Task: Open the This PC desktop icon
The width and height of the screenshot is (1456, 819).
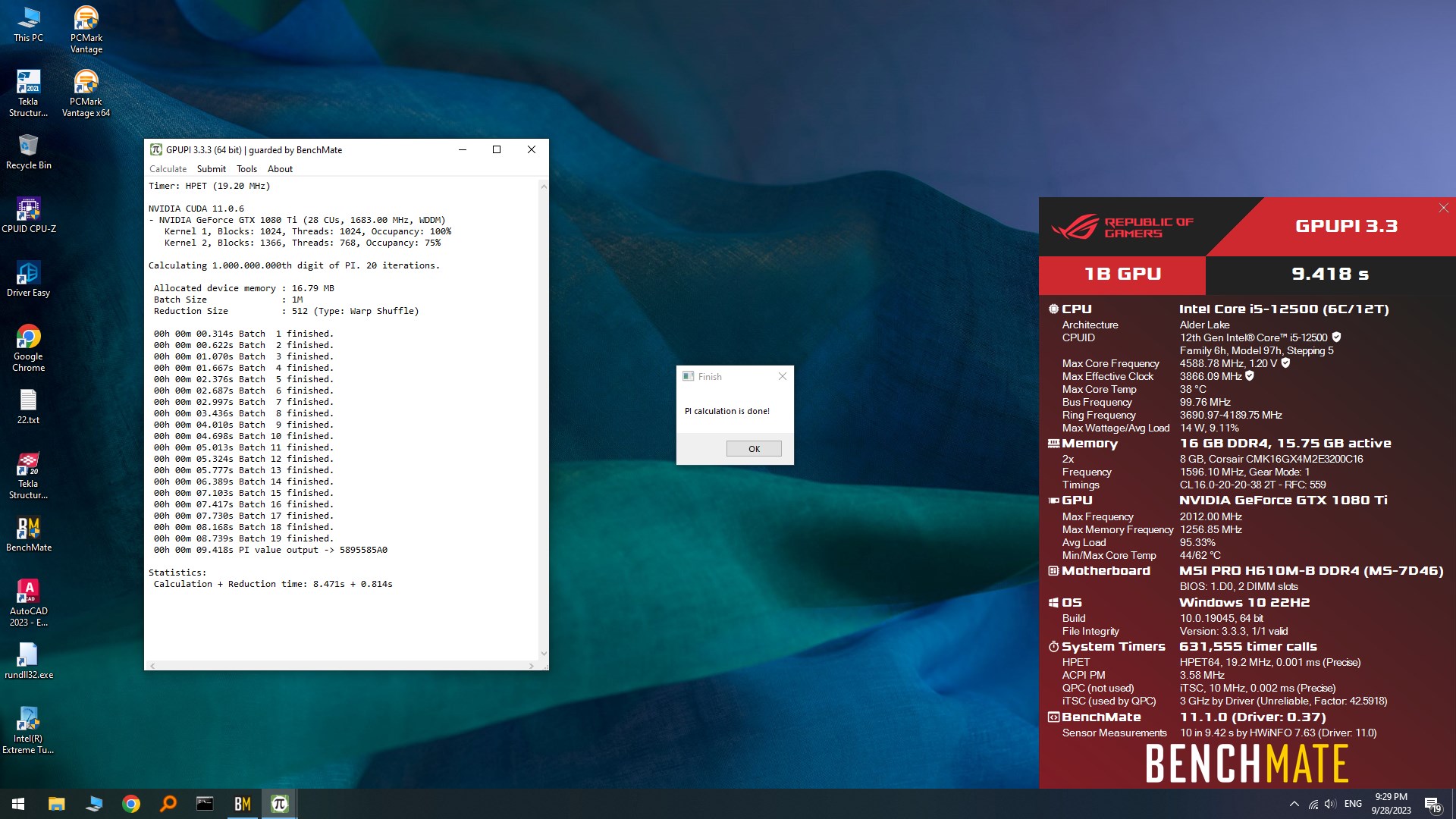Action: (28, 24)
